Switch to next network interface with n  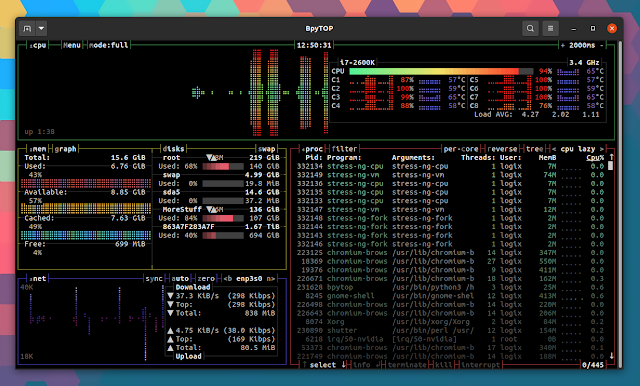[x=271, y=279]
